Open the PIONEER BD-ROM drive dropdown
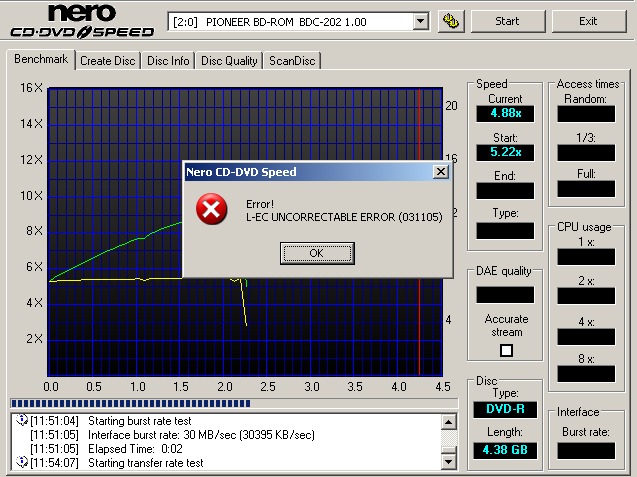The image size is (637, 477). click(420, 21)
